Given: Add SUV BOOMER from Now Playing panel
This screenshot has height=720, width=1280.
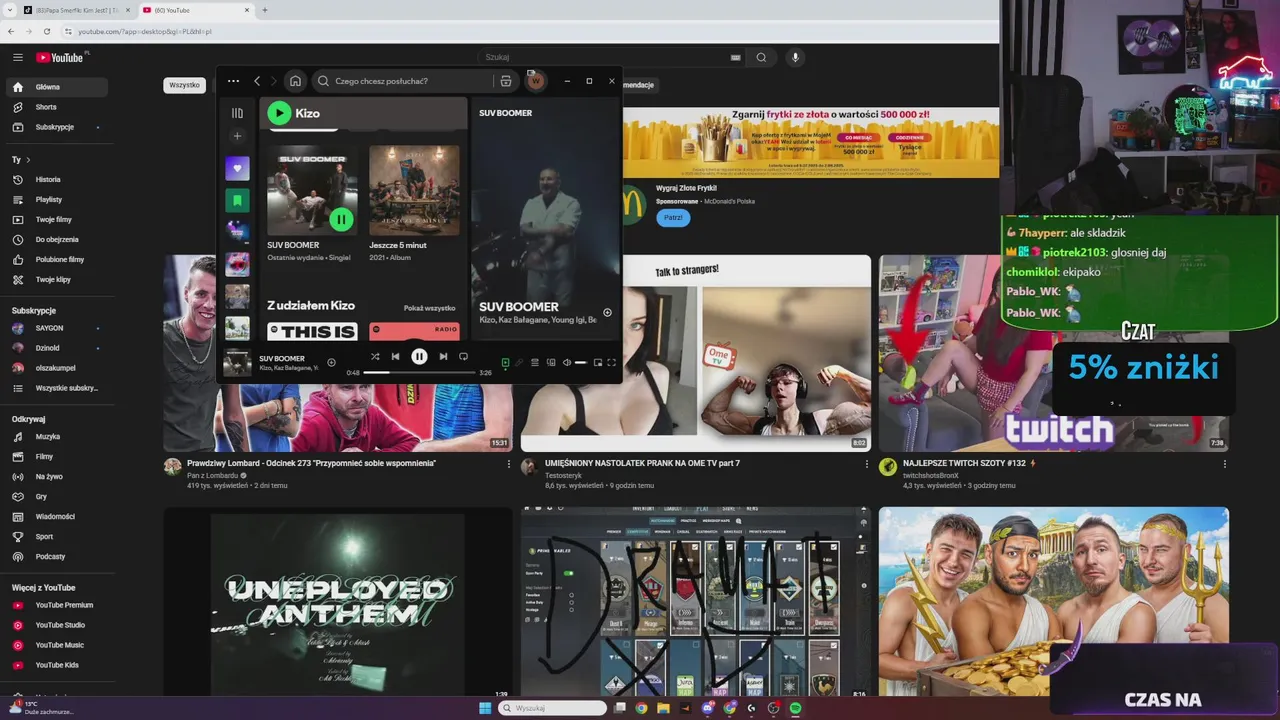Looking at the screenshot, I should (x=607, y=312).
